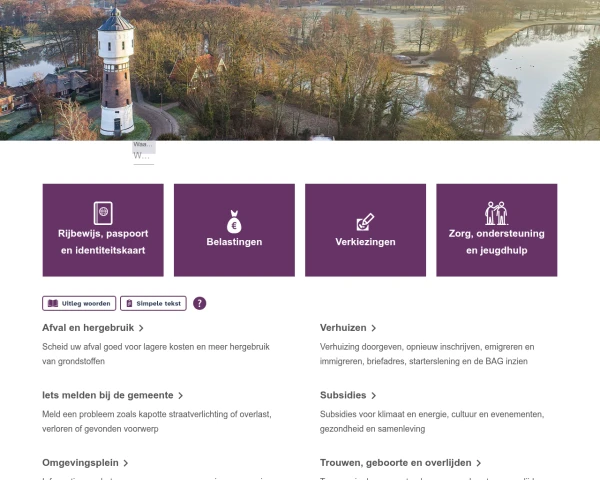Image resolution: width=600 pixels, height=480 pixels.
Task: Click the two people icon for Zorg
Action: (x=496, y=213)
